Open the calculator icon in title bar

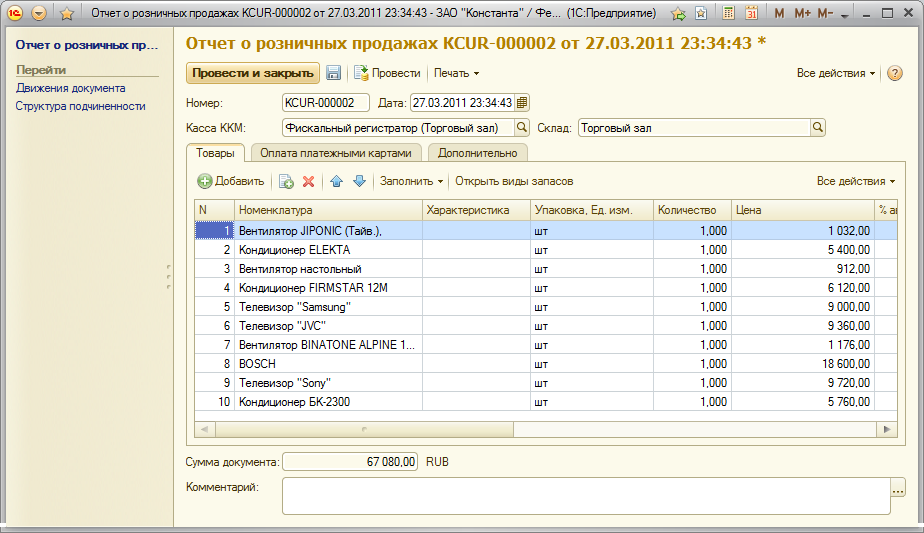728,12
